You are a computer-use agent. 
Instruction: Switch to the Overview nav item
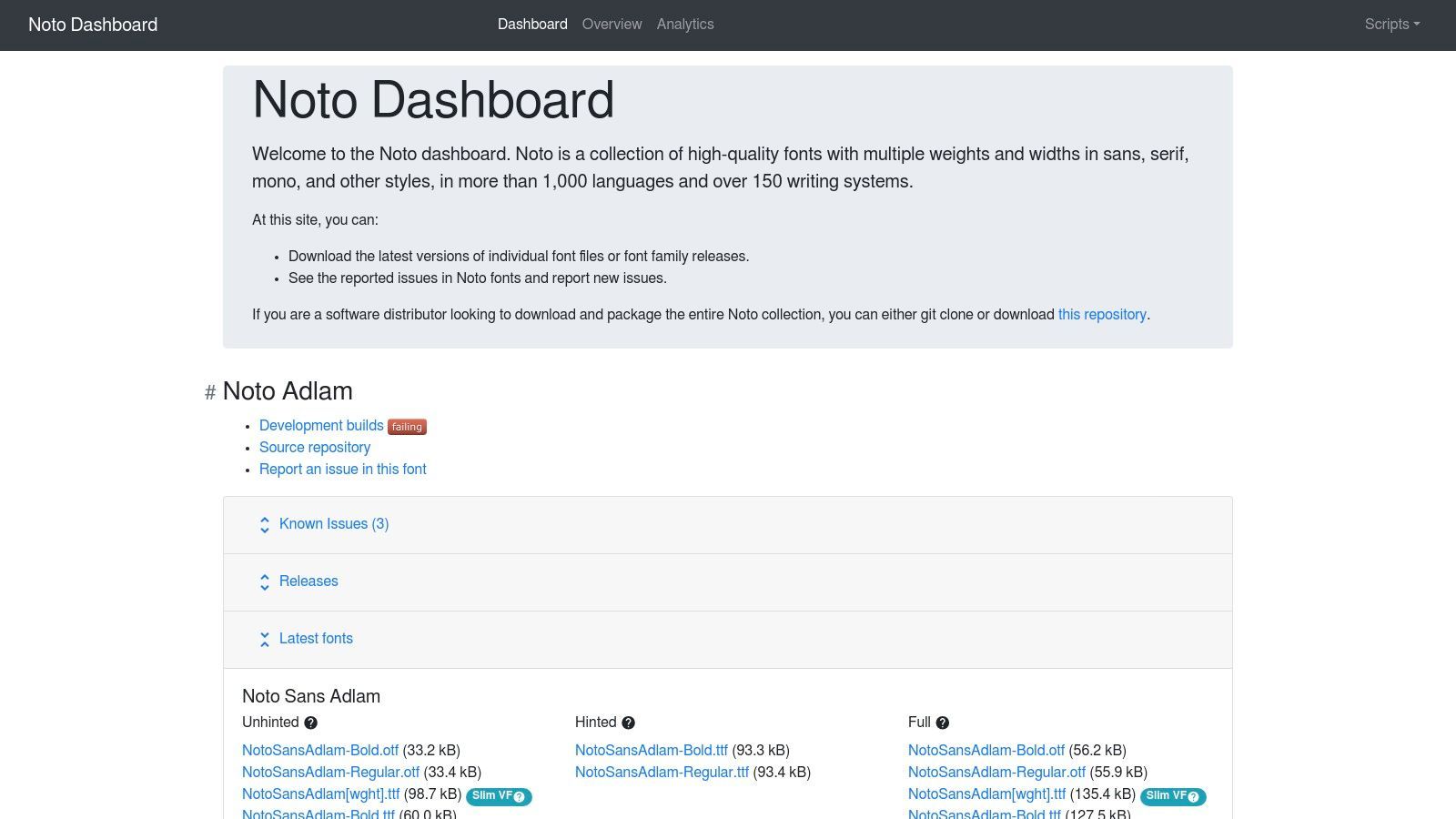(612, 25)
